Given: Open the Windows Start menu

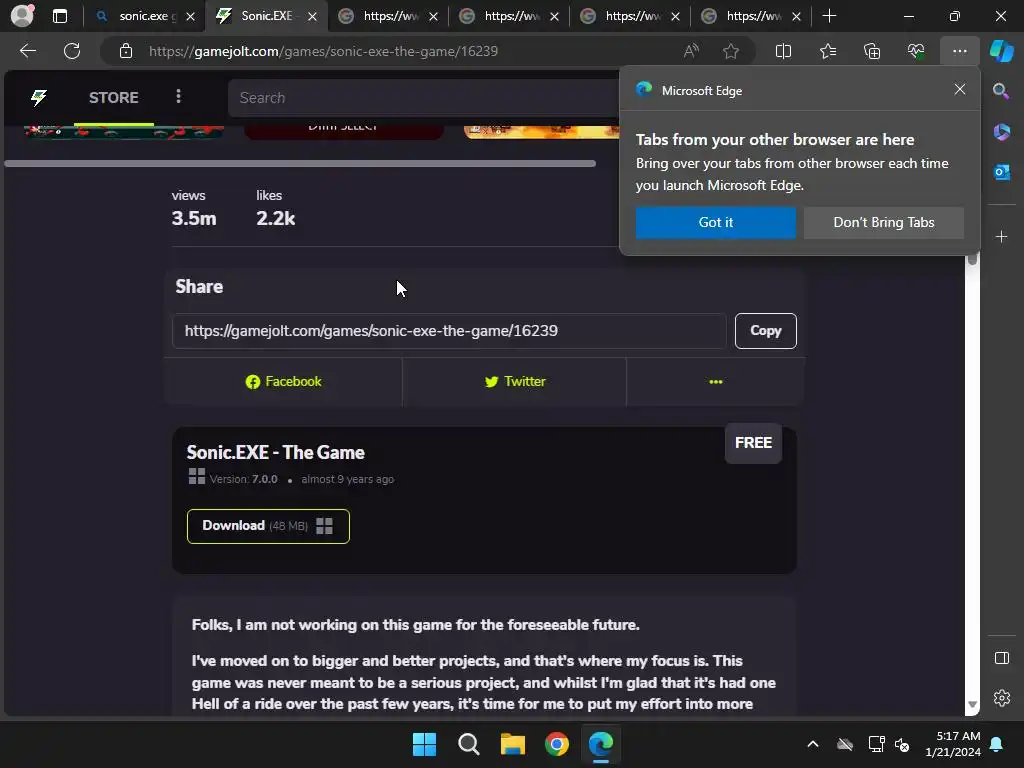Looking at the screenshot, I should (424, 744).
